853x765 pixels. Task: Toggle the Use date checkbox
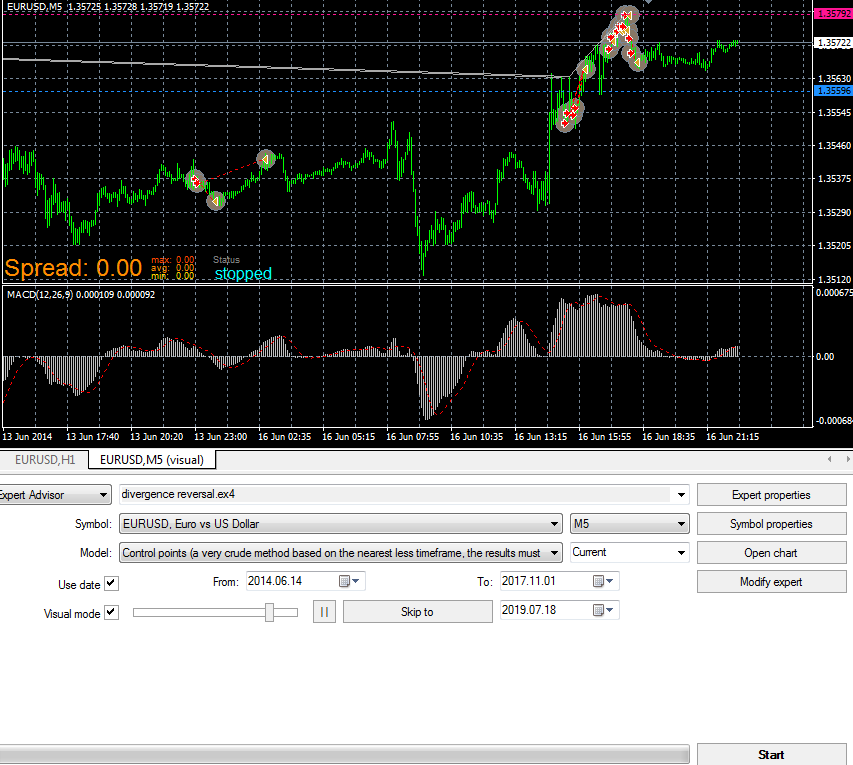pos(111,583)
